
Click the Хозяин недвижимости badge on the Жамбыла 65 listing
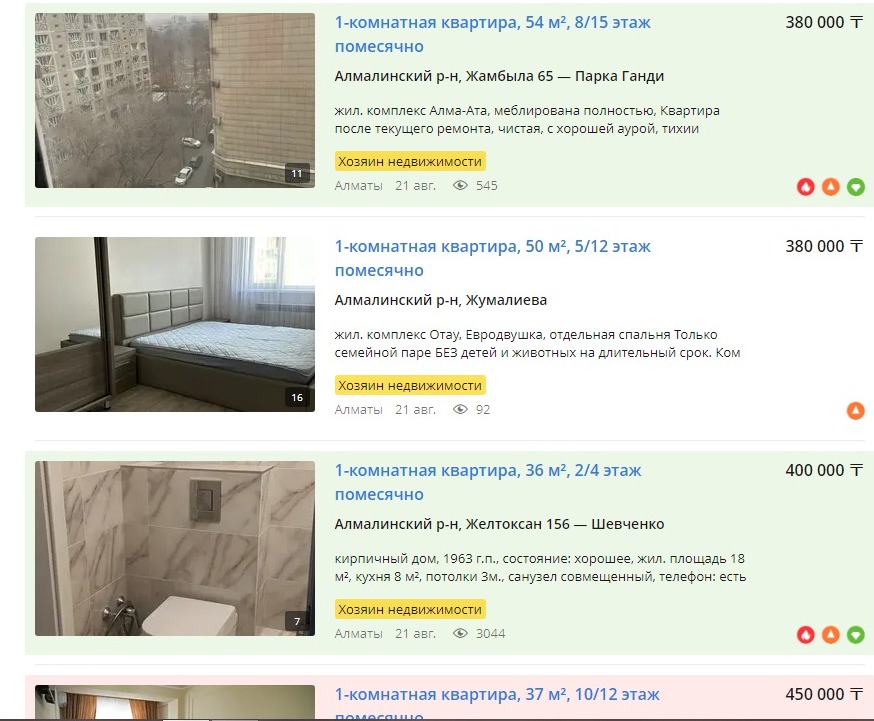410,161
